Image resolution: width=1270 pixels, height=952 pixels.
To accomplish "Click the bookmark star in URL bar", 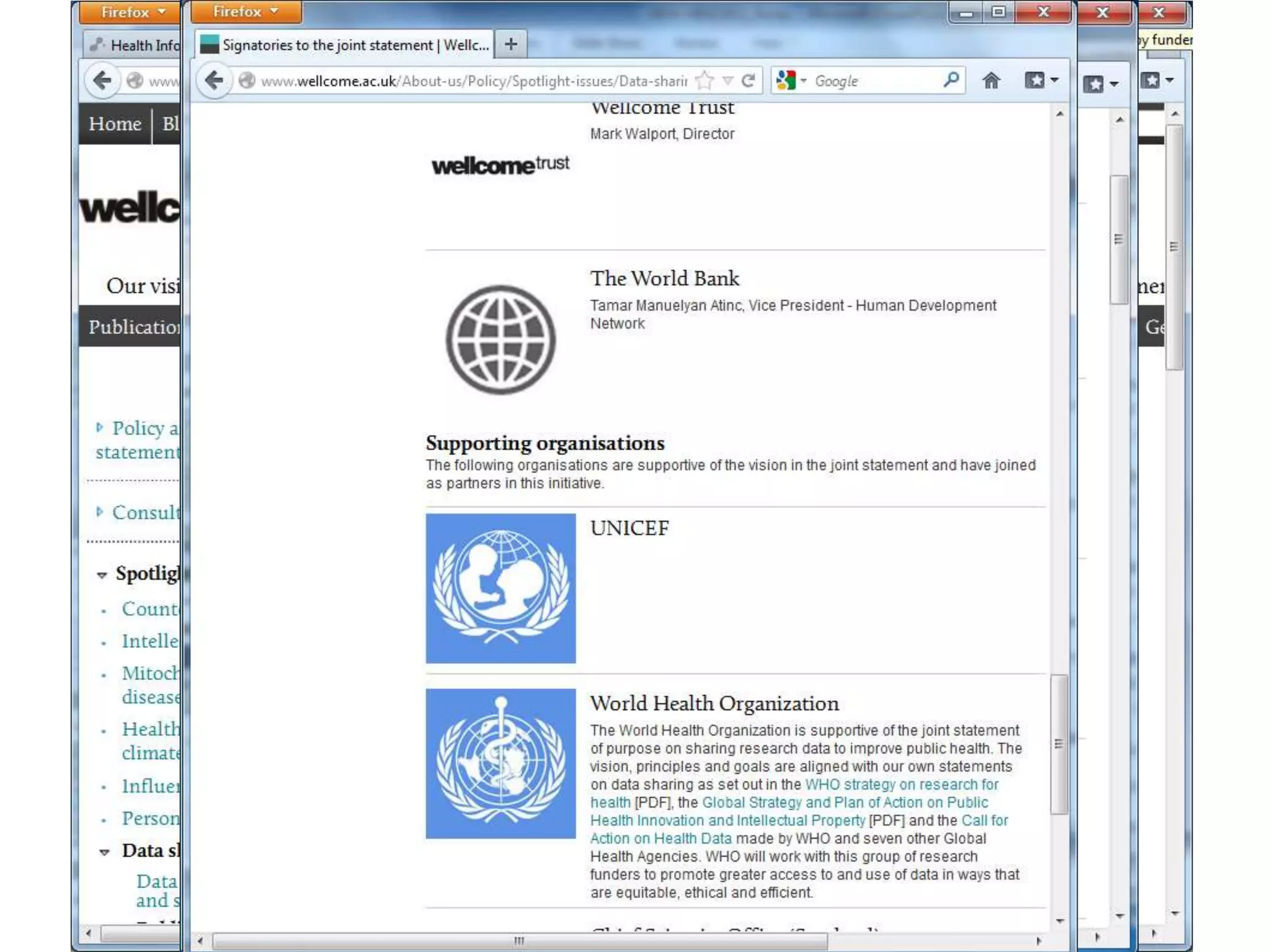I will pos(704,81).
